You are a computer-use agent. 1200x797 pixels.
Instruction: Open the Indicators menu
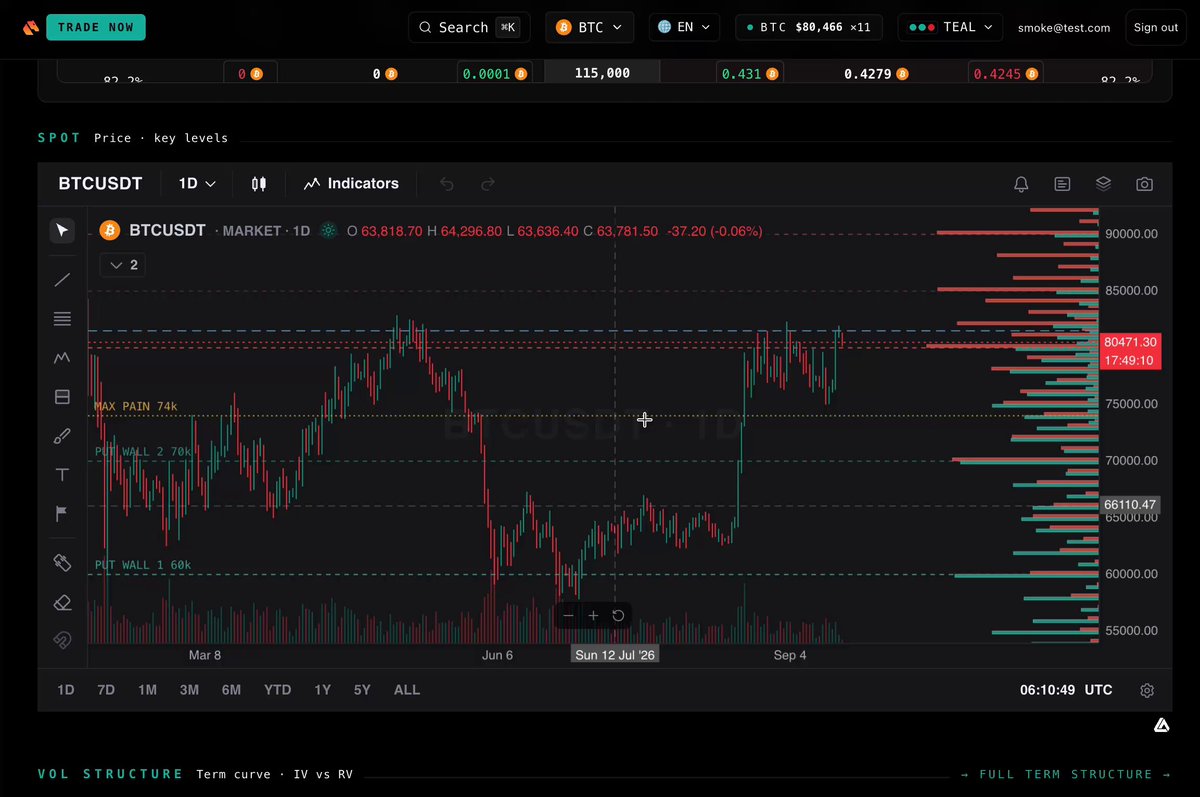coord(351,184)
